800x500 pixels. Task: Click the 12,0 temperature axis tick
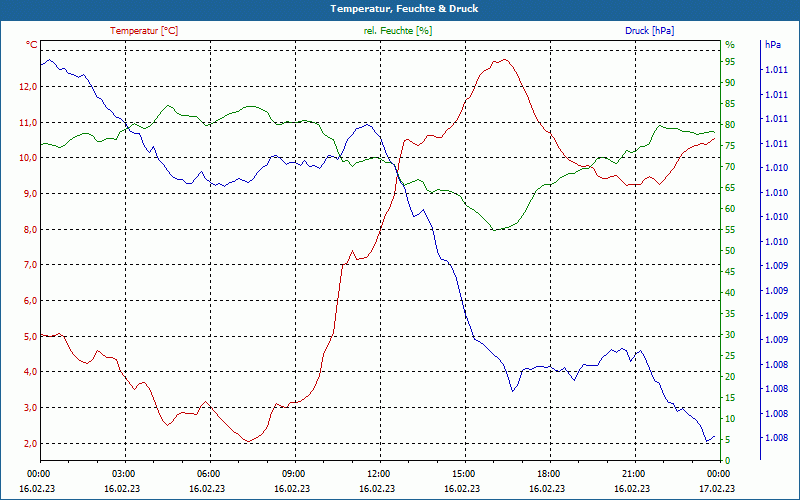(28, 87)
